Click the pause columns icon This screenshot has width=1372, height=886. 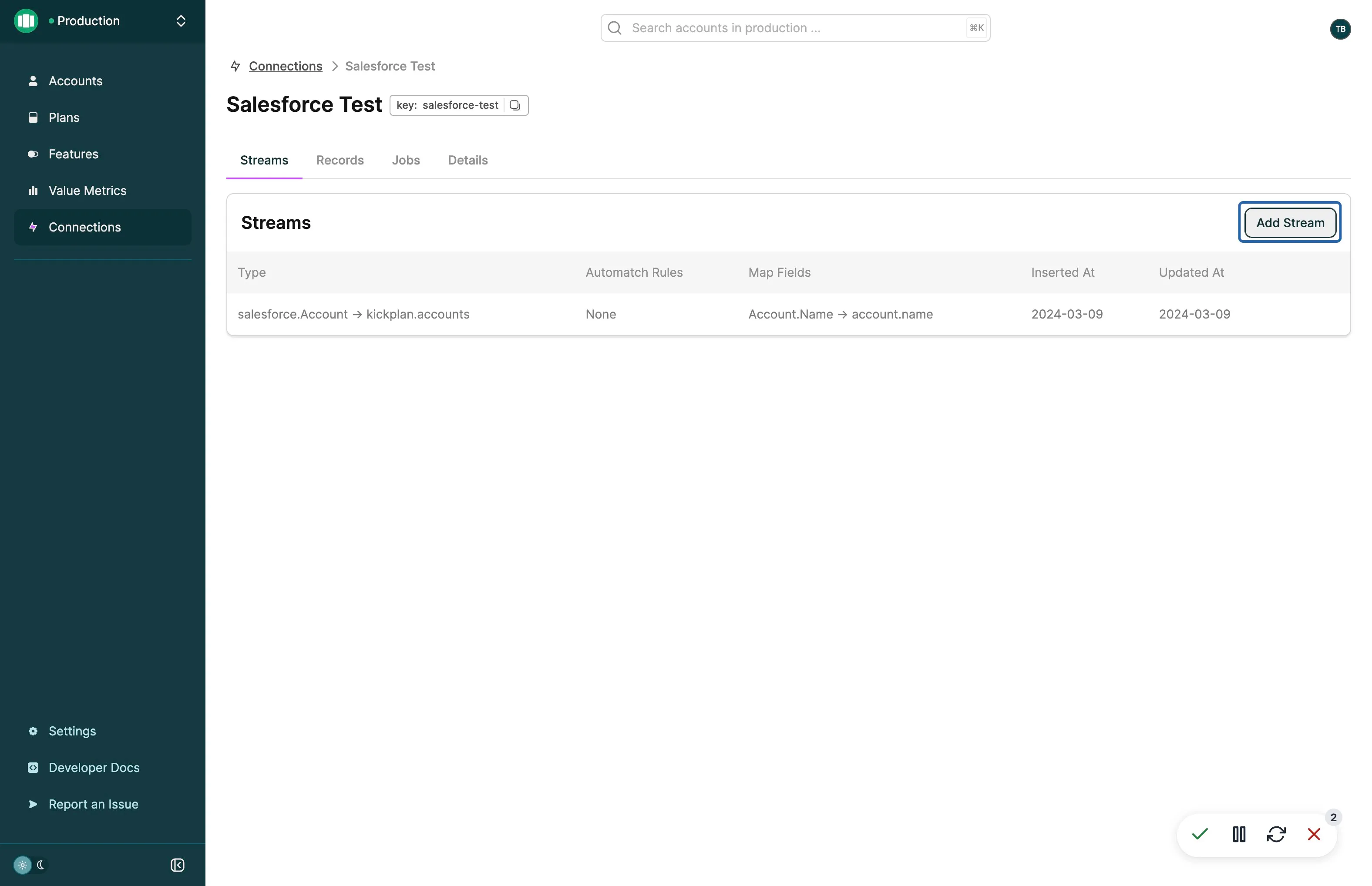pyautogui.click(x=1238, y=834)
